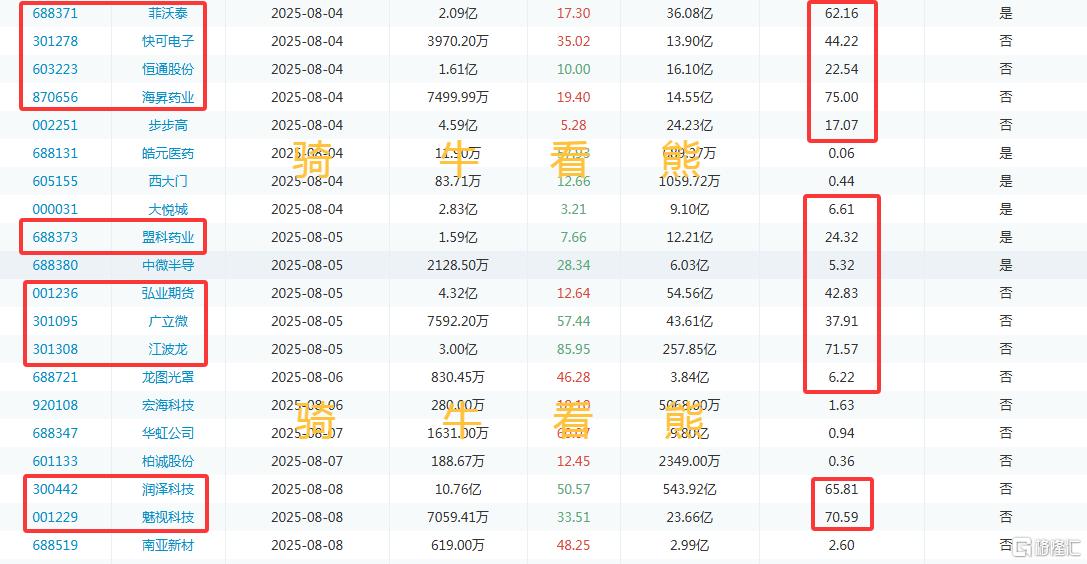This screenshot has width=1087, height=564.
Task: Select the 62.16 ratio cell
Action: click(x=842, y=13)
